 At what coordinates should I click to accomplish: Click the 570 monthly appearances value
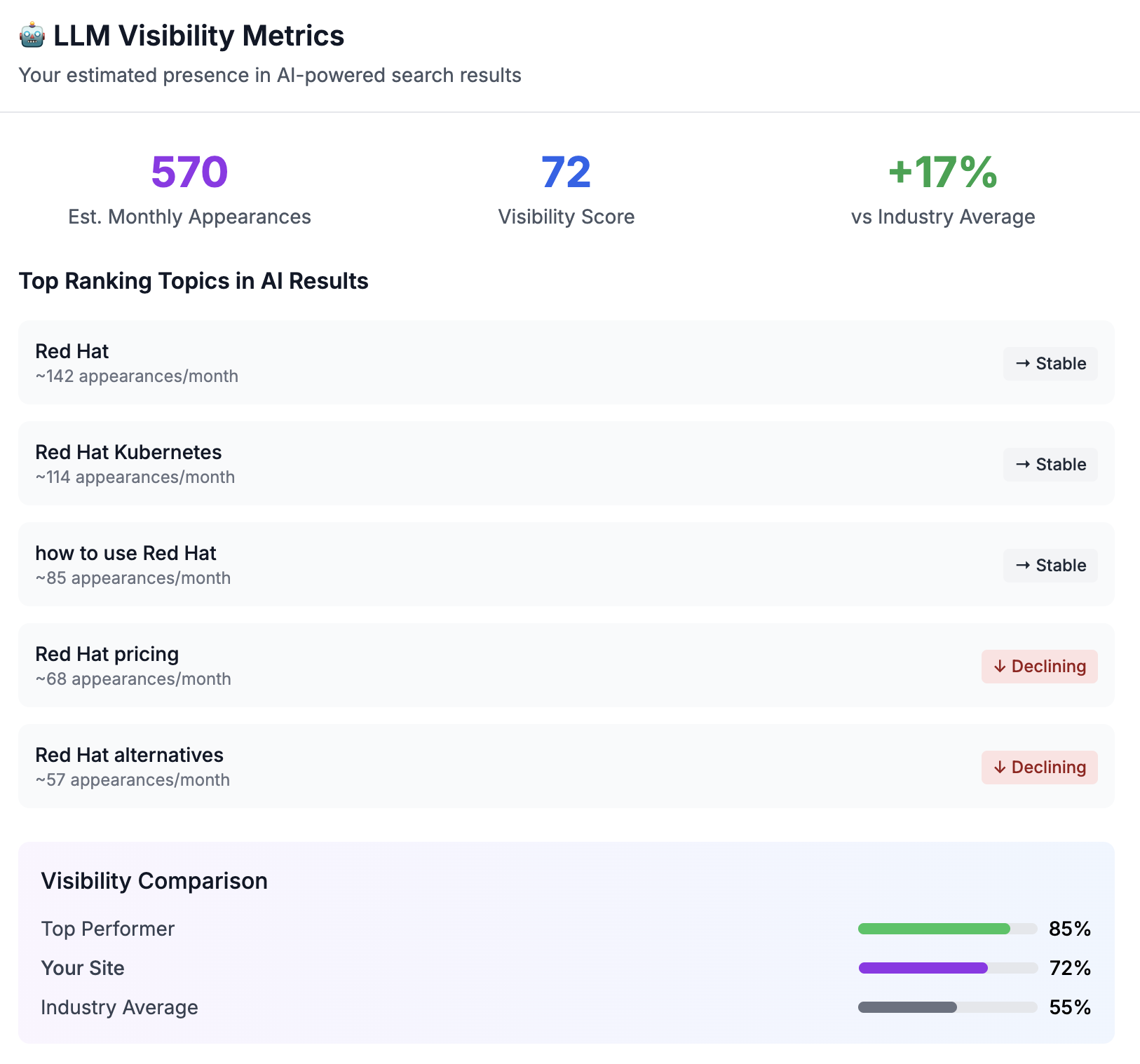tap(189, 172)
